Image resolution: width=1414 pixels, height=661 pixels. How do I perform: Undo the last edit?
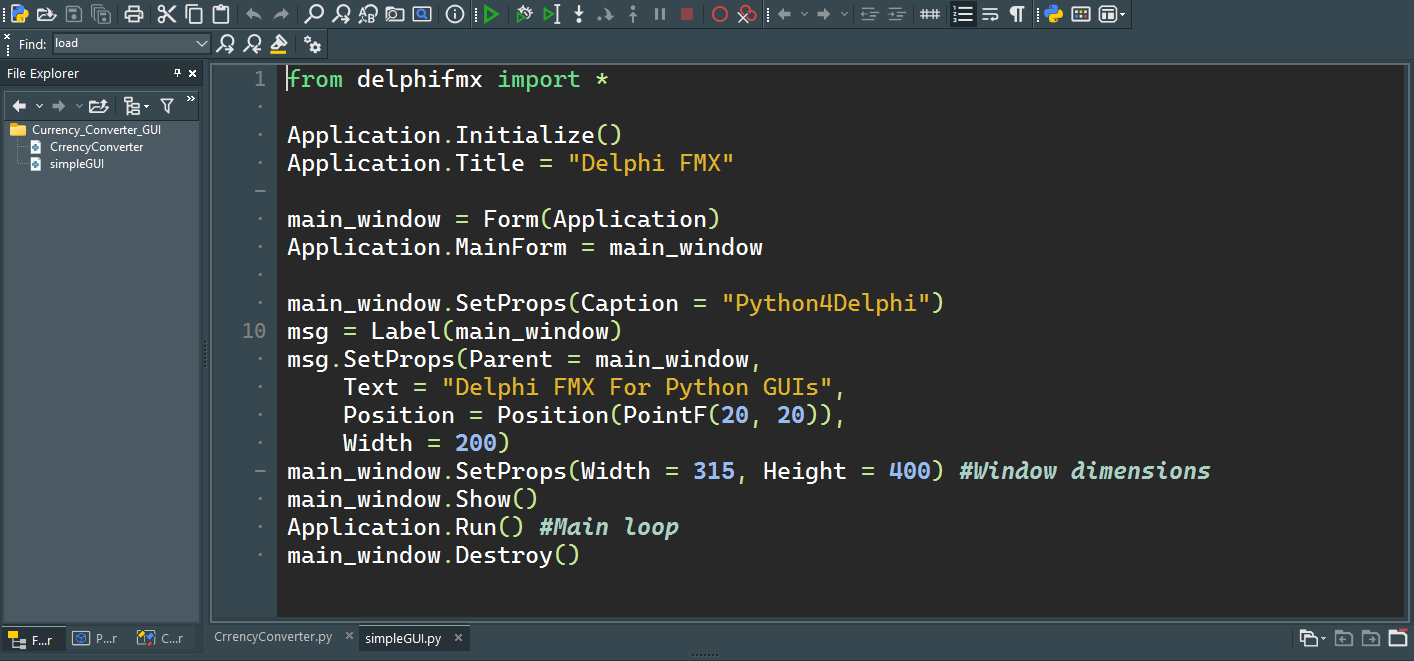point(253,14)
